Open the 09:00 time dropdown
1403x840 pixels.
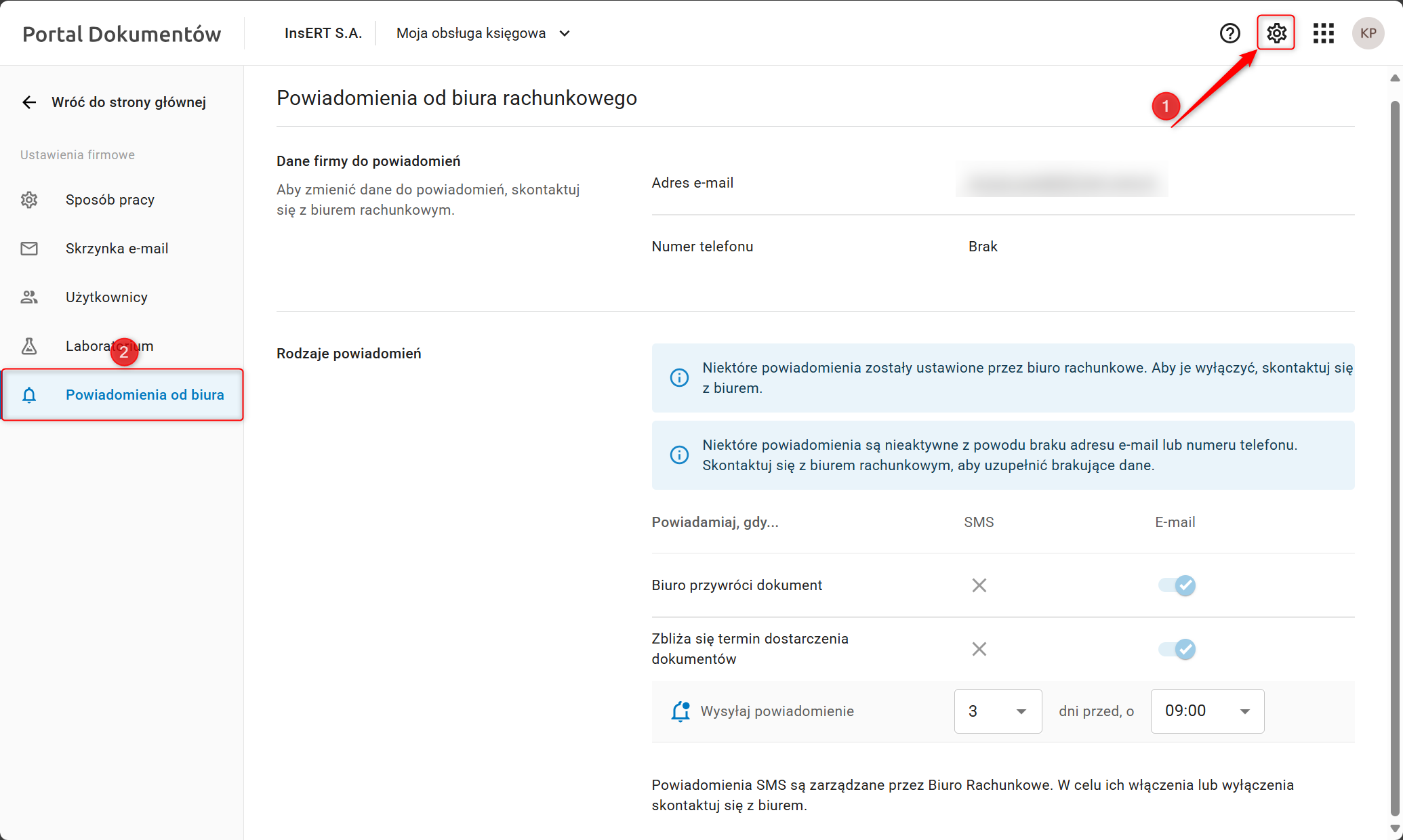(1207, 711)
